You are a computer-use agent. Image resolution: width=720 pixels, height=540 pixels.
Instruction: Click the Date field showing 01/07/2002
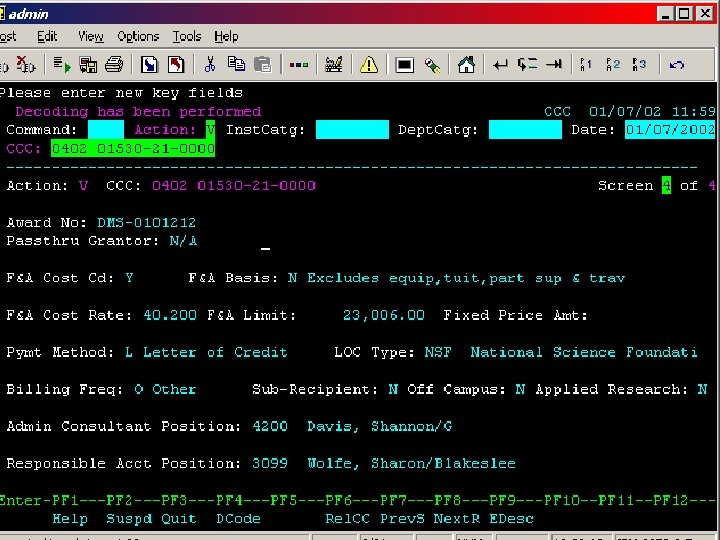pyautogui.click(x=670, y=129)
